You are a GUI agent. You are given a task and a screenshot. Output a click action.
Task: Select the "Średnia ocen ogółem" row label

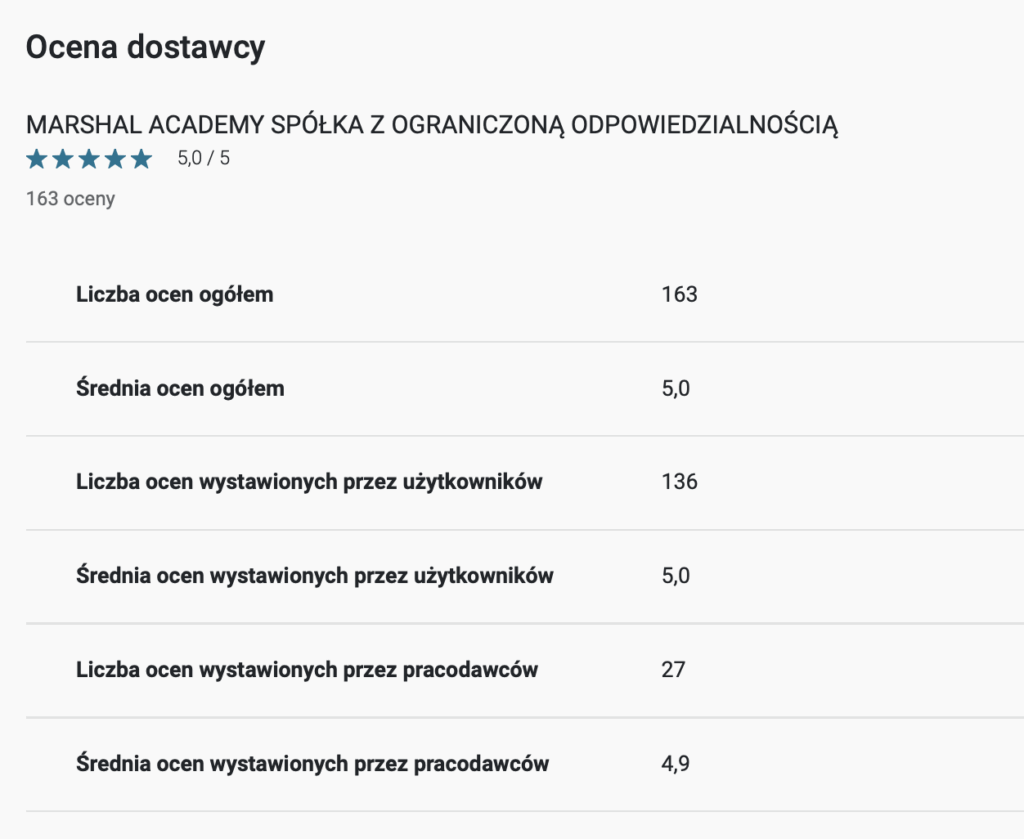click(x=180, y=389)
